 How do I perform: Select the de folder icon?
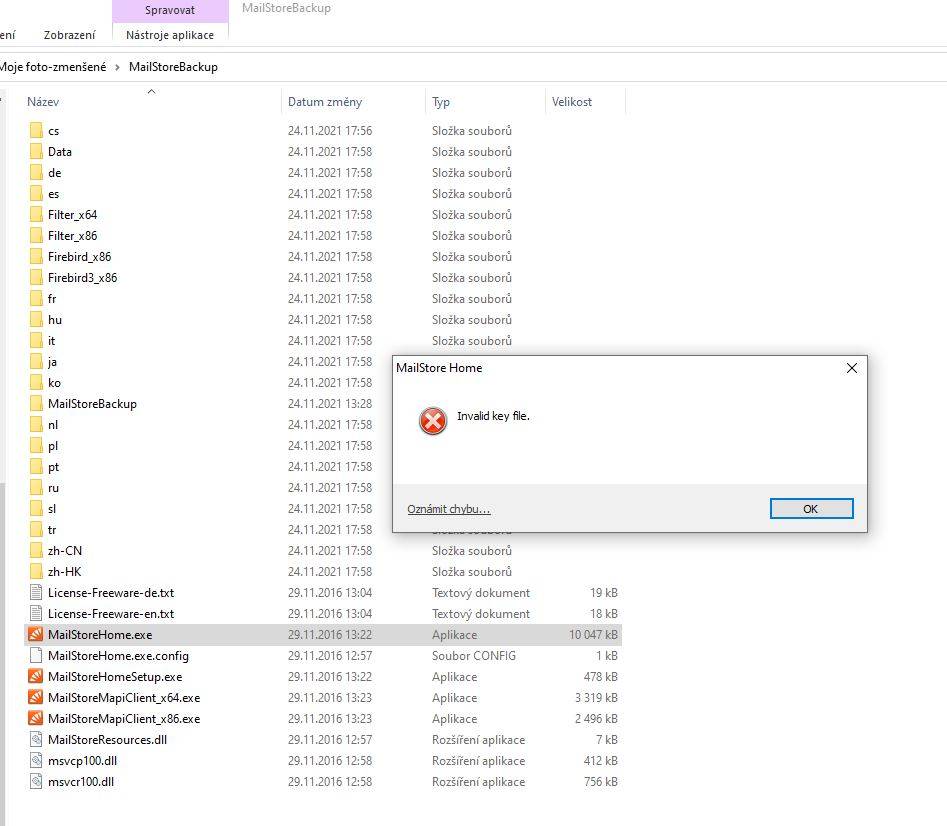pos(36,173)
